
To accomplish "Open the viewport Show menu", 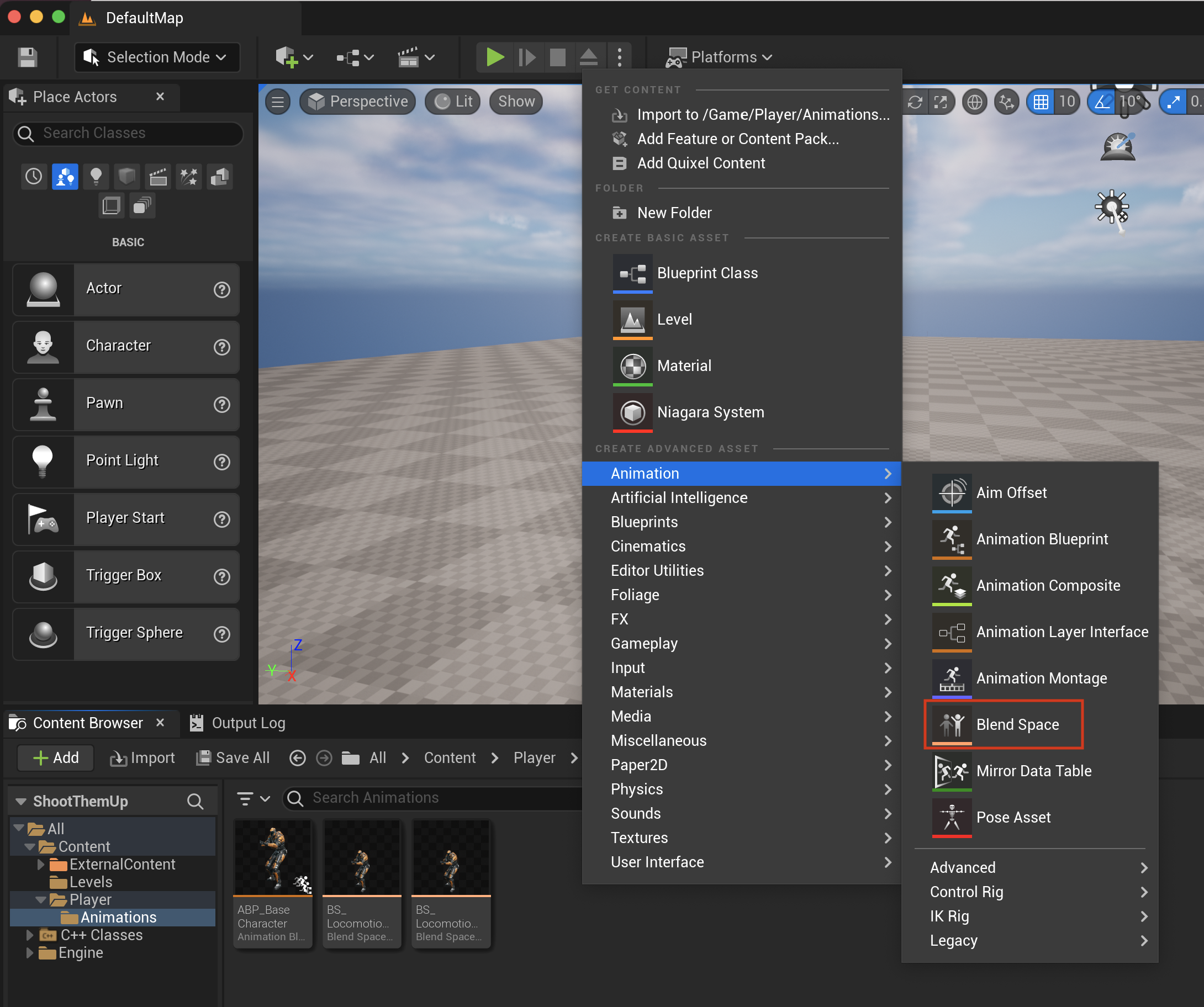I will pos(516,102).
